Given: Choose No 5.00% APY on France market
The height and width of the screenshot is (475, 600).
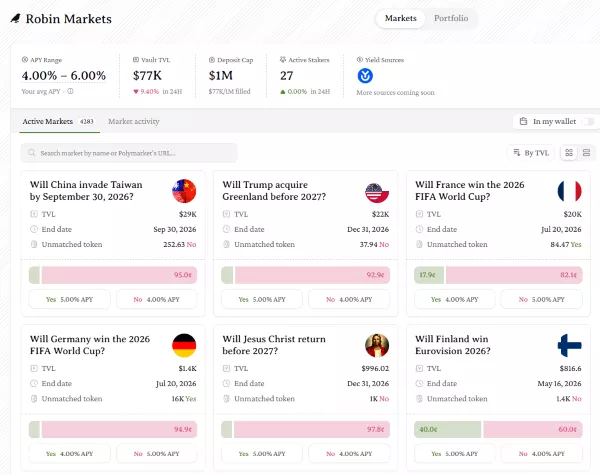Looking at the screenshot, I should (541, 299).
